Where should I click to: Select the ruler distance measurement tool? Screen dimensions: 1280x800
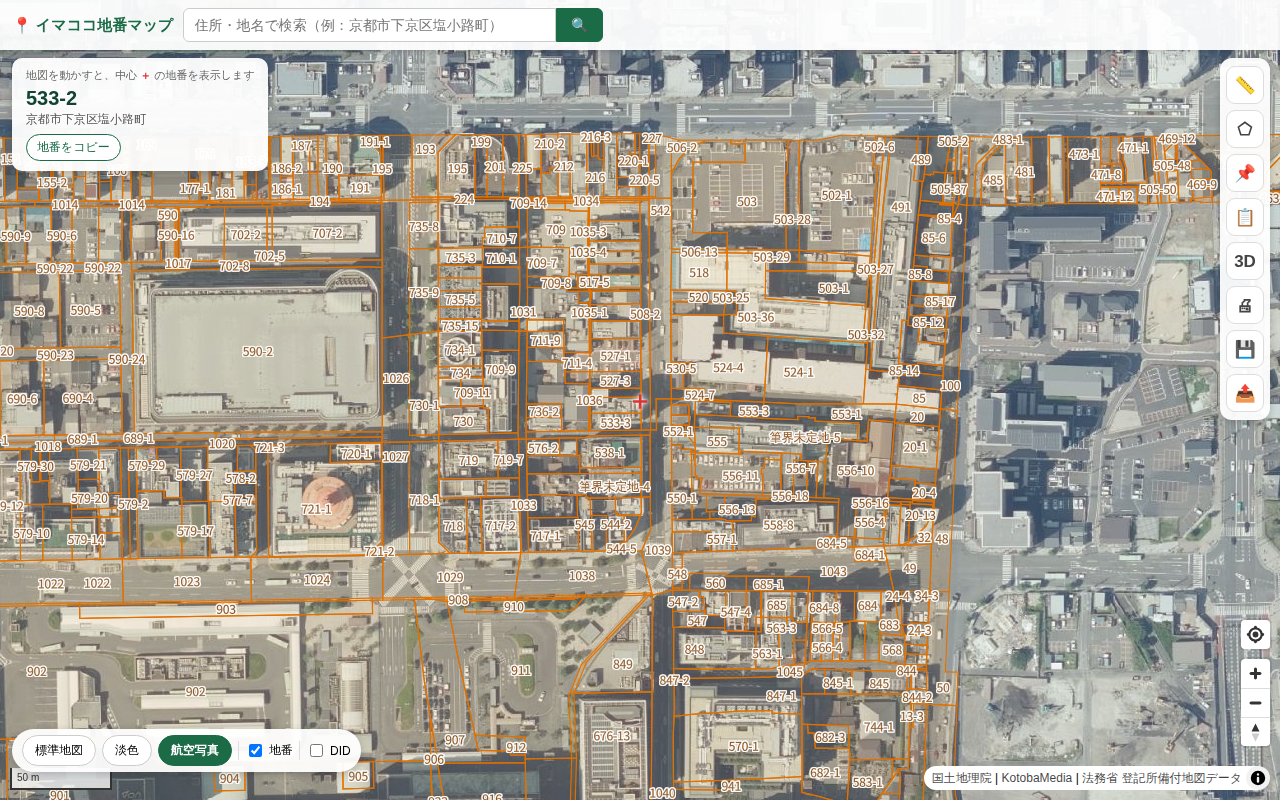click(1245, 85)
